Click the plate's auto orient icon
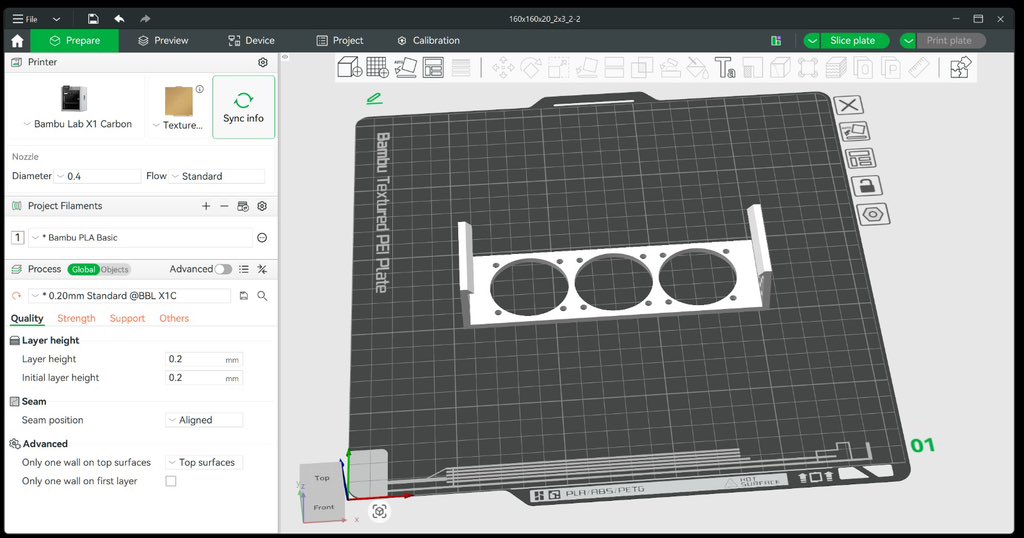Viewport: 1024px width, 538px height. (854, 131)
